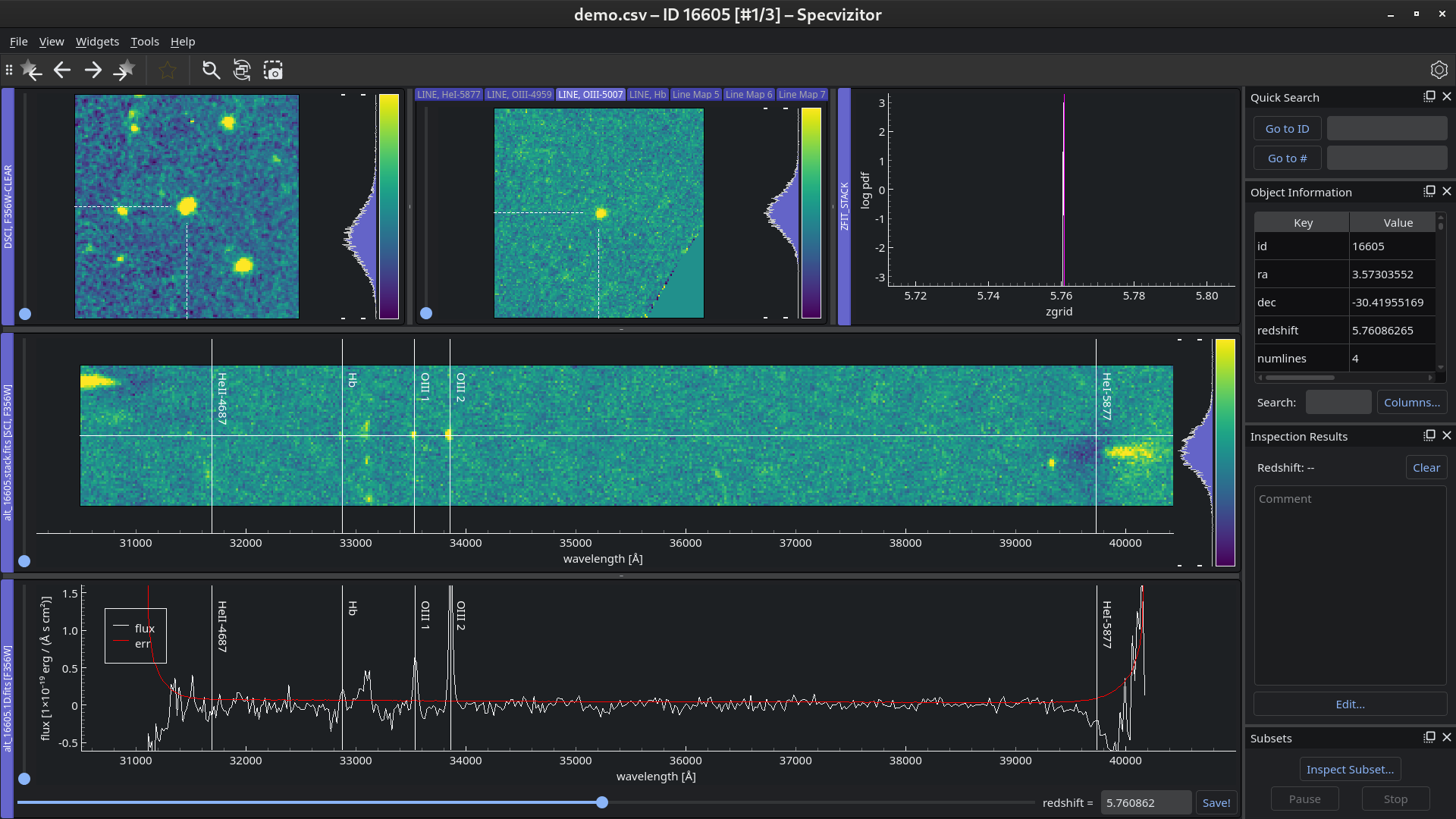Float the Subsets panel
The width and height of the screenshot is (1456, 819).
(x=1429, y=737)
